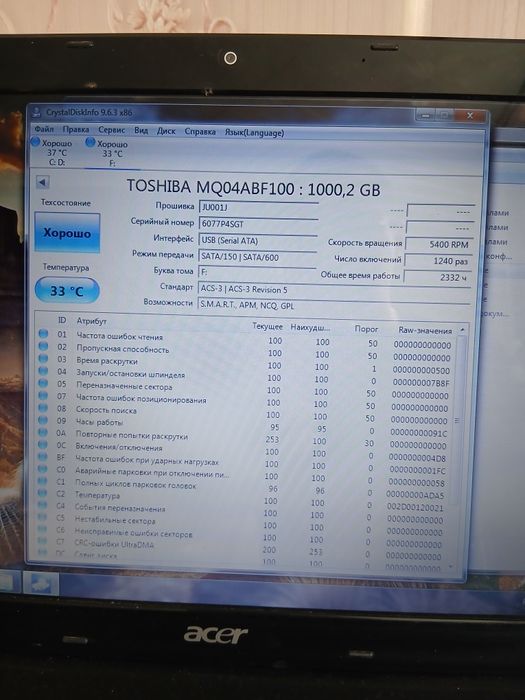Click status icon of attribute 03
Viewport: 525px width, 700px height.
[43, 358]
